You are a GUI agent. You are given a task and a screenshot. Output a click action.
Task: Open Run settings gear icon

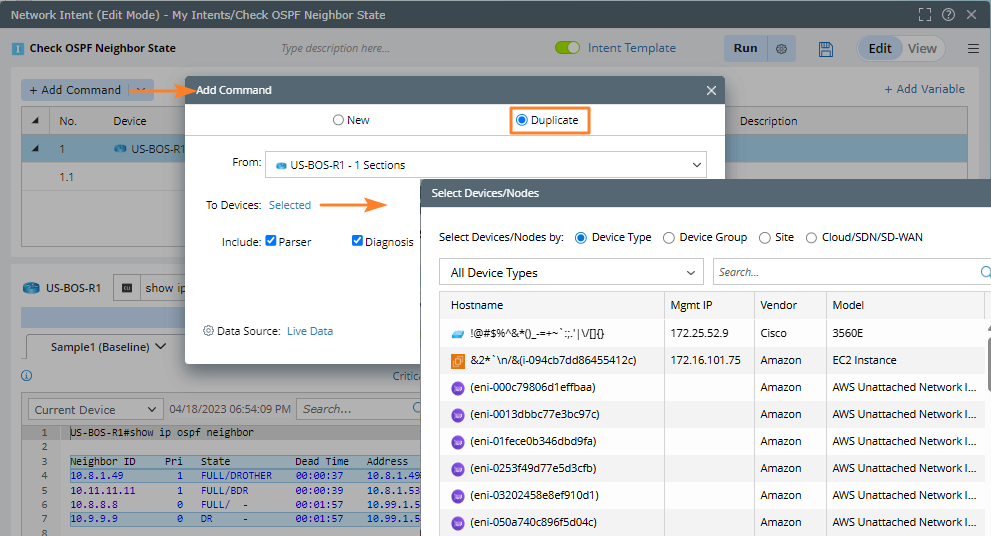pos(782,49)
